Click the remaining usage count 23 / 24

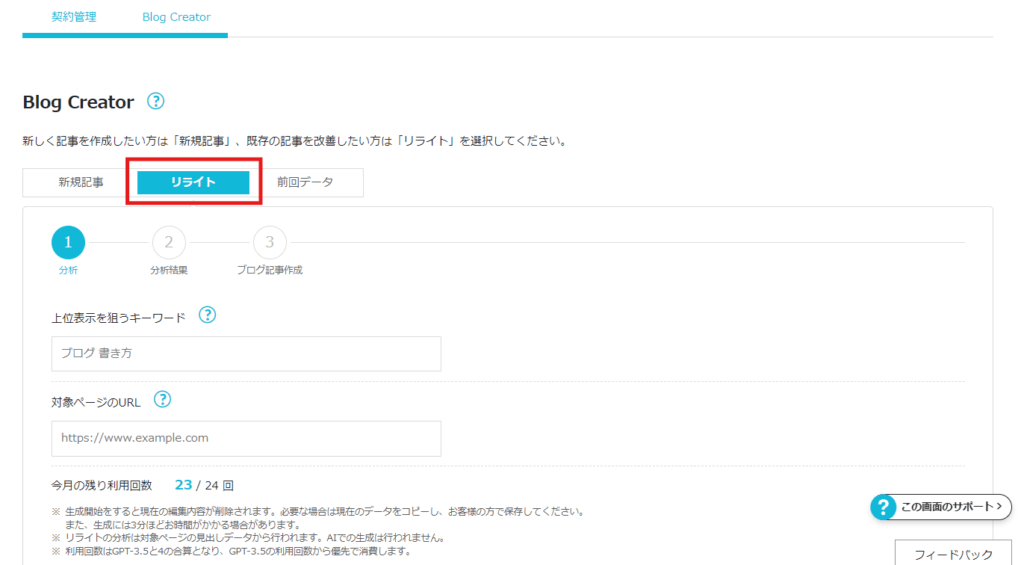click(204, 485)
